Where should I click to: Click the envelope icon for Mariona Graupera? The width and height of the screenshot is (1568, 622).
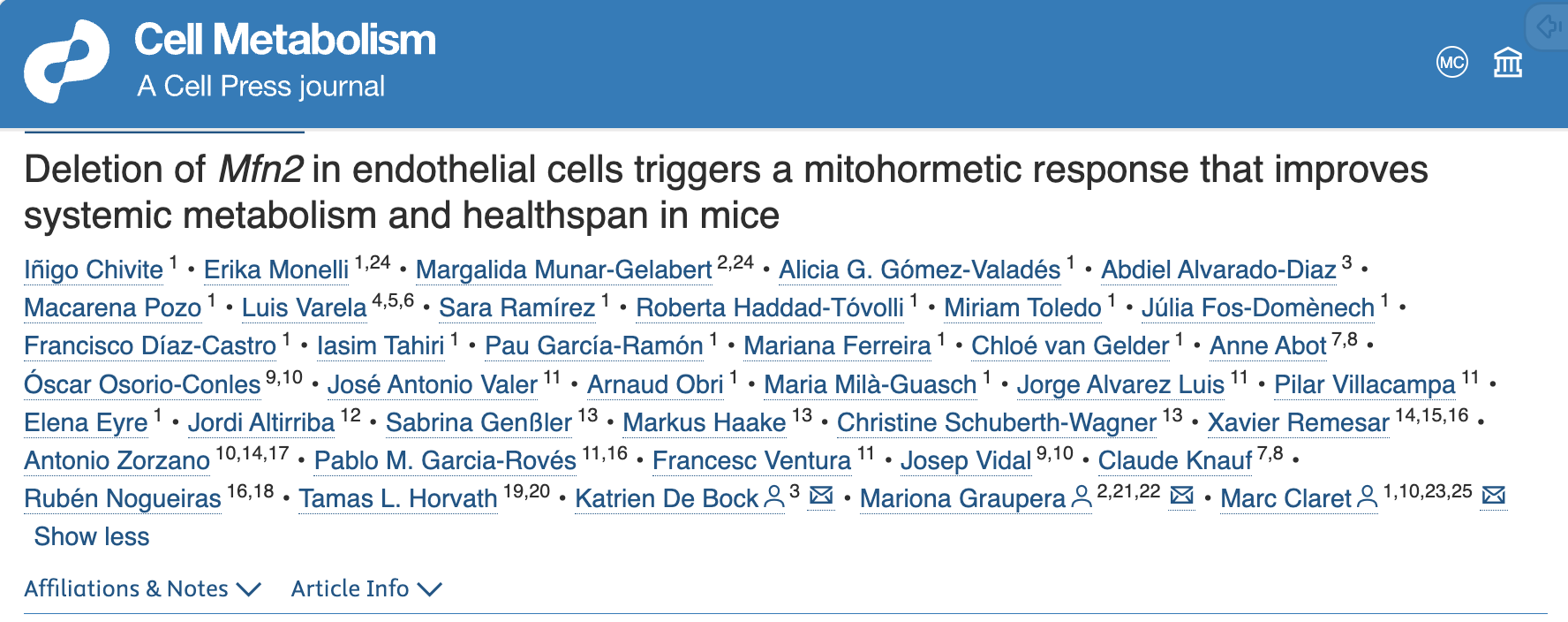(x=1181, y=496)
